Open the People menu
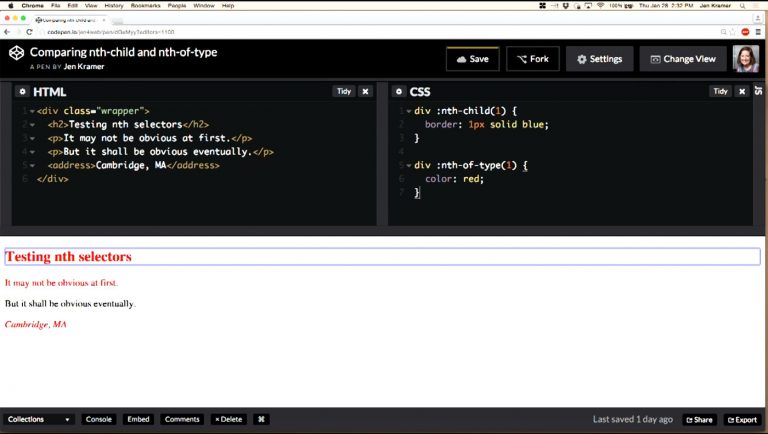This screenshot has width=768, height=434. 177,5
